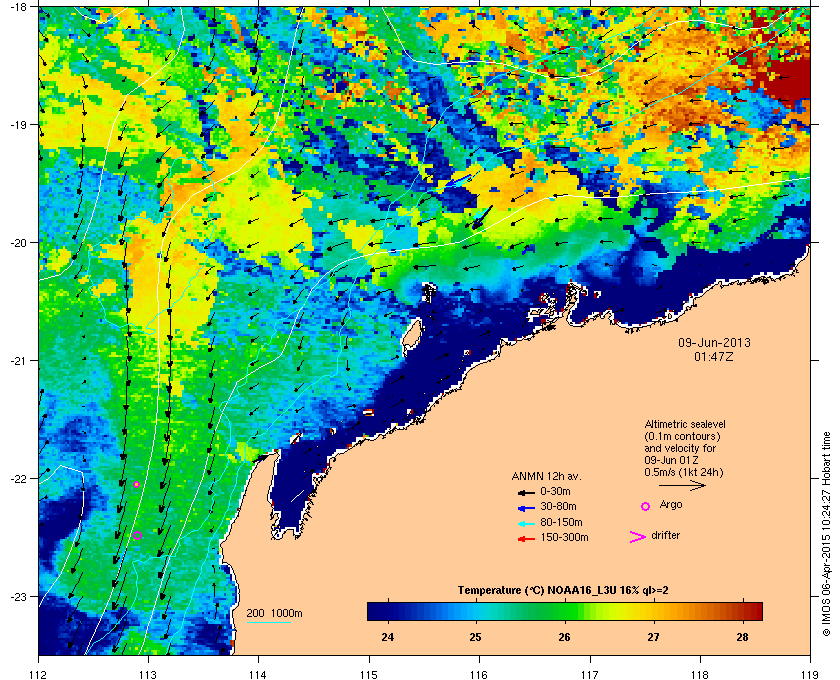The image size is (840, 680).
Task: Click the '-18' latitude axis label
Action: pos(18,7)
